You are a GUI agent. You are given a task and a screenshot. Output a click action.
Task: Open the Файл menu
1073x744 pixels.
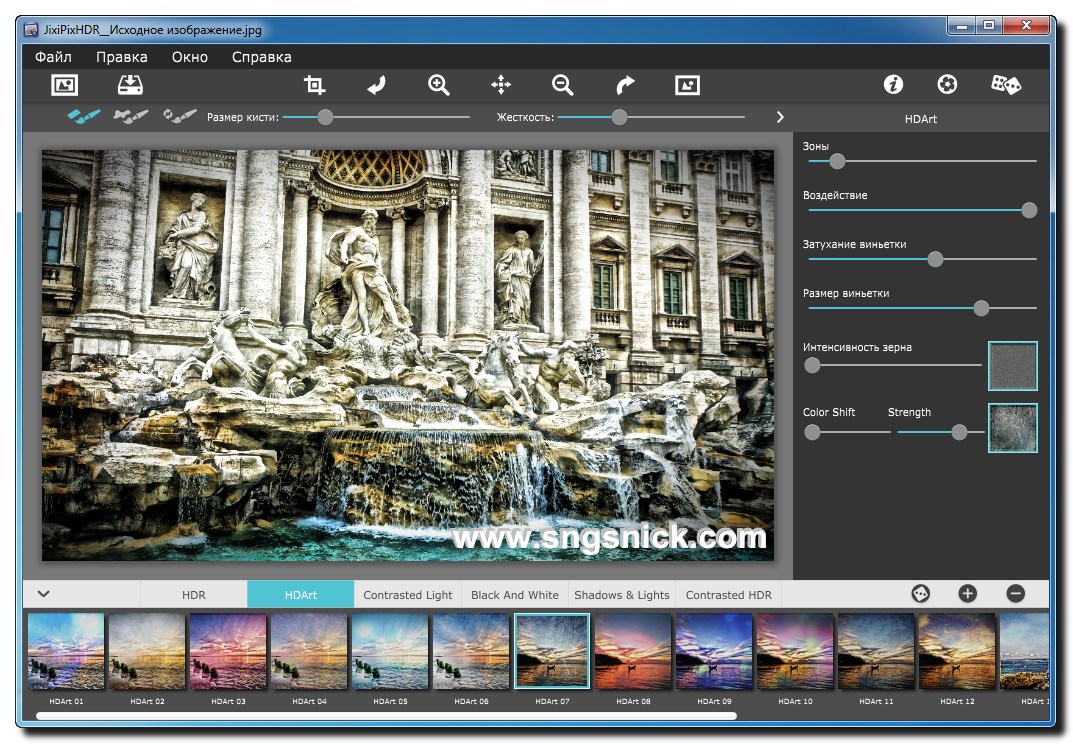(x=53, y=57)
